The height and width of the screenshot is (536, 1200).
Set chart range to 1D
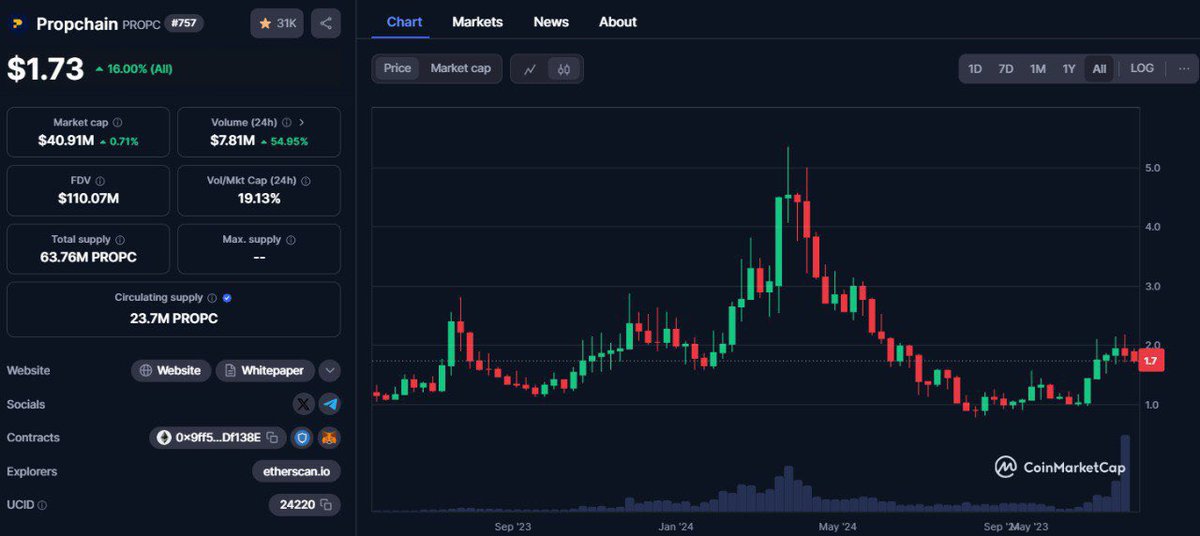(975, 69)
